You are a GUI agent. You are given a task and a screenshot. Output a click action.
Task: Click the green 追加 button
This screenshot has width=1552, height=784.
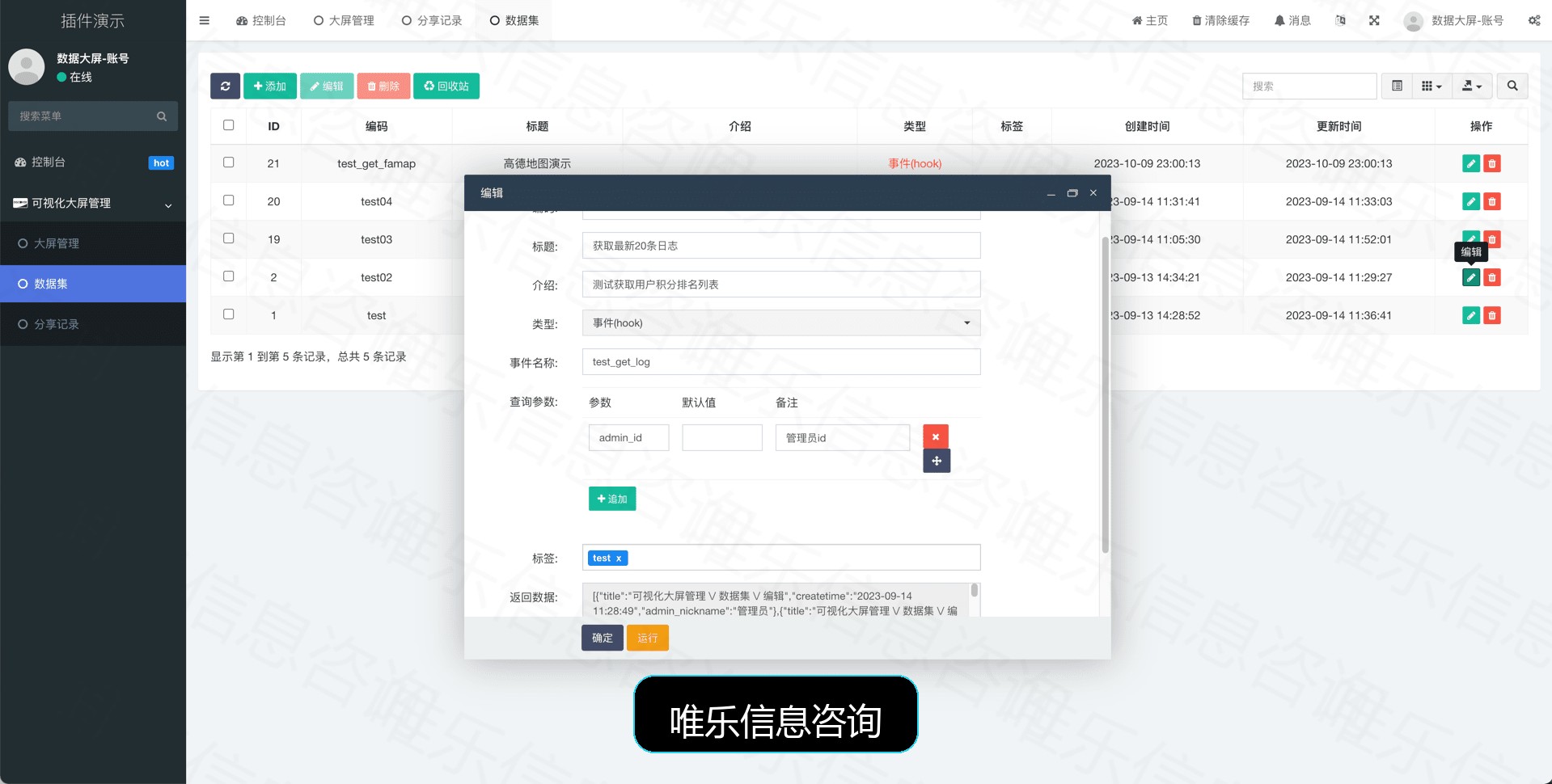tap(612, 499)
